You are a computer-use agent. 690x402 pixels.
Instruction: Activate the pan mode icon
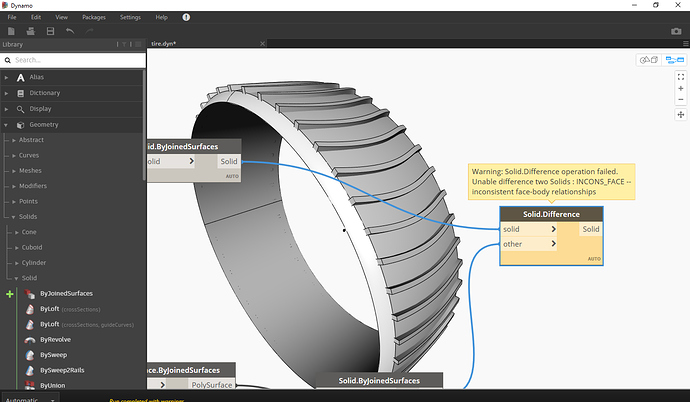pyautogui.click(x=681, y=115)
